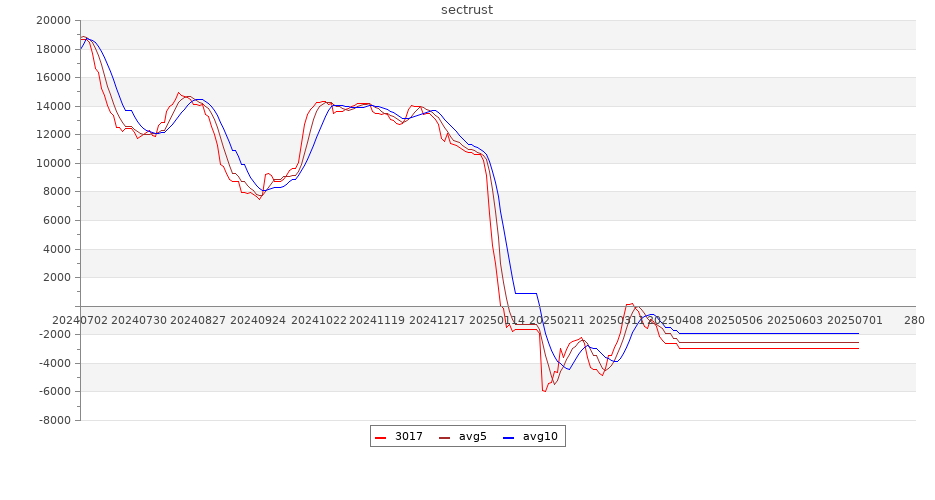Click the -2000 value on y-axis
This screenshot has width=935, height=500.
[x=54, y=335]
